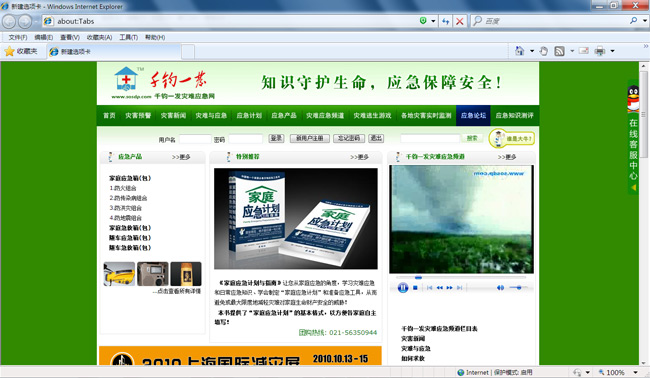Click the 忘记密码 button
Viewport: 650px width, 378px height.
349,138
